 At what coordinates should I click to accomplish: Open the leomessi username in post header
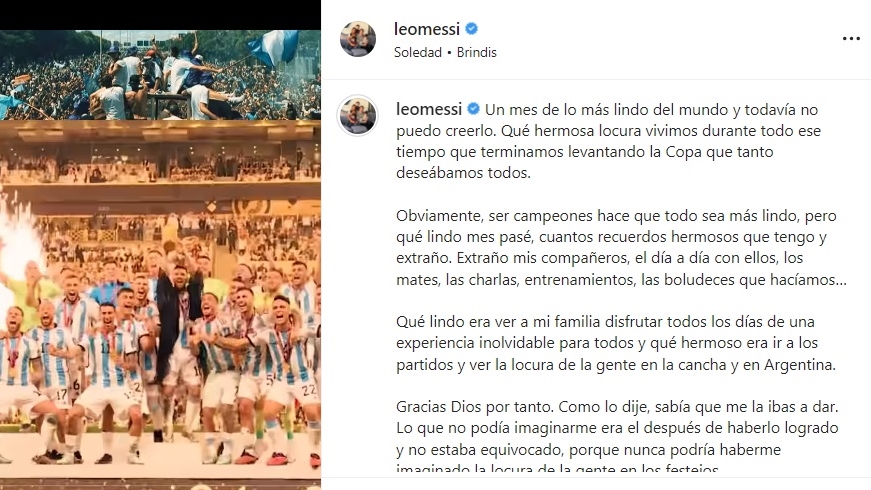[427, 29]
